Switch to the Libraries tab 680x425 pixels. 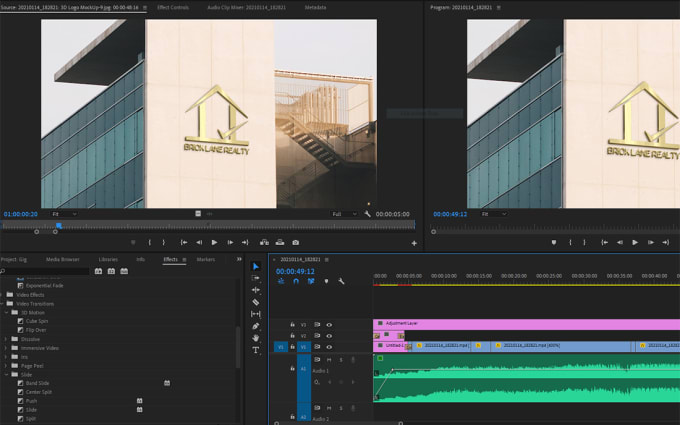pyautogui.click(x=108, y=259)
